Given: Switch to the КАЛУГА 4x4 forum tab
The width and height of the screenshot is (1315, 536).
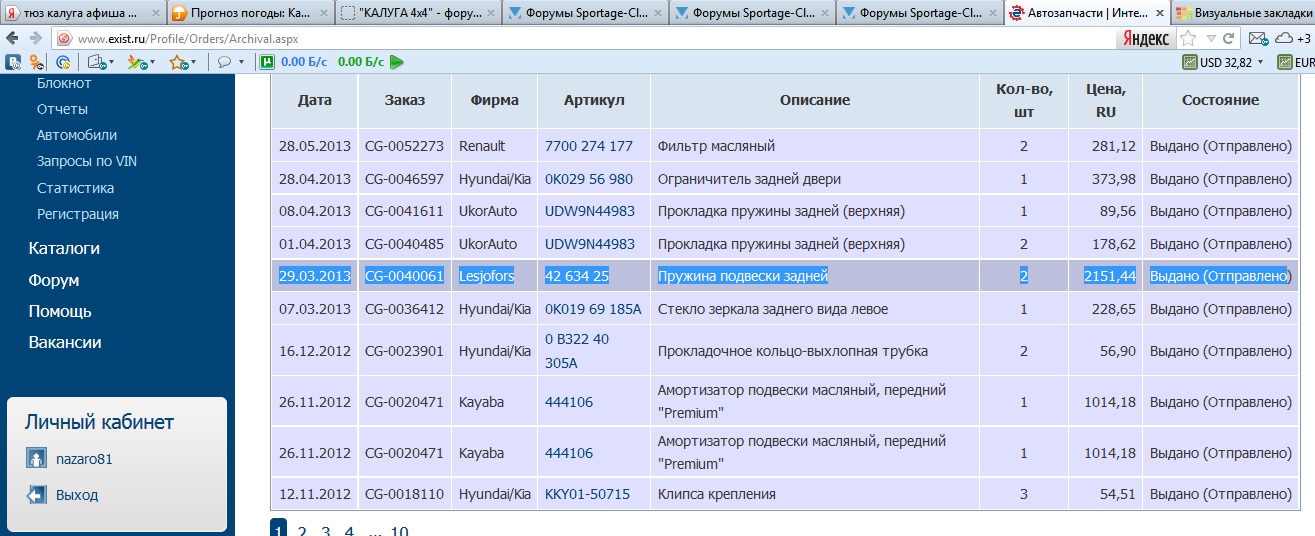Looking at the screenshot, I should point(418,13).
